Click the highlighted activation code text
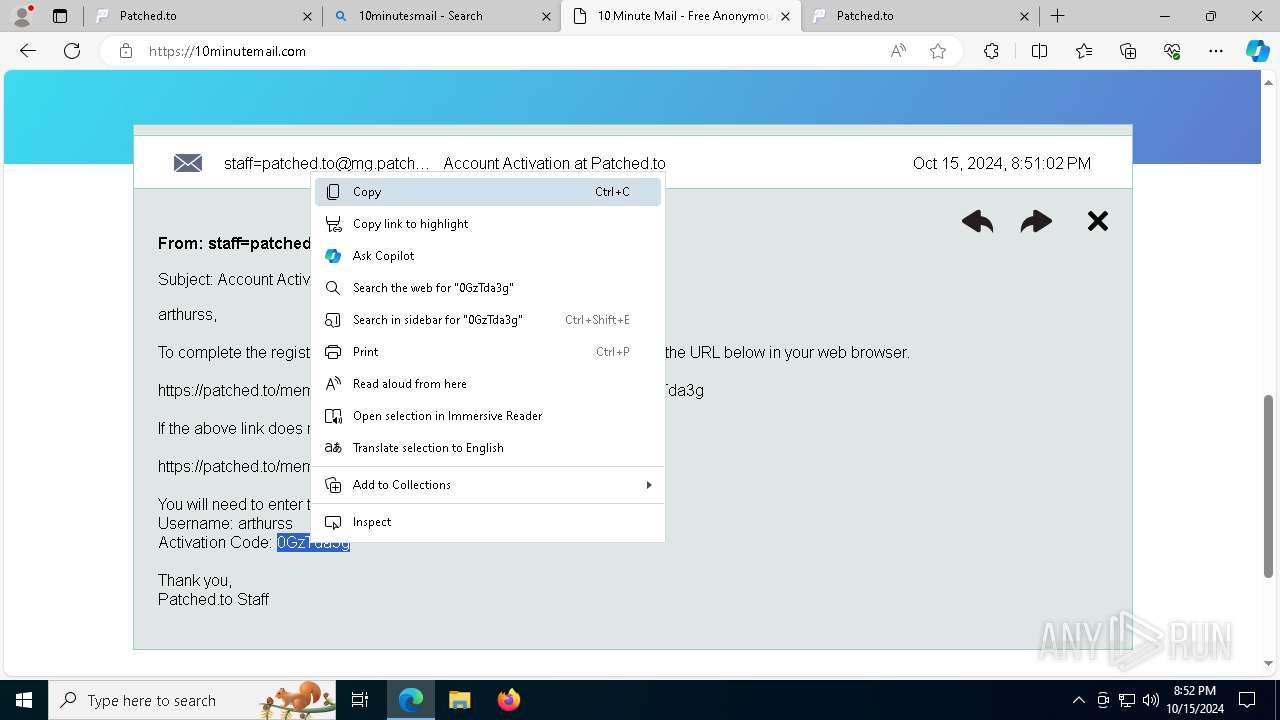 click(x=313, y=543)
